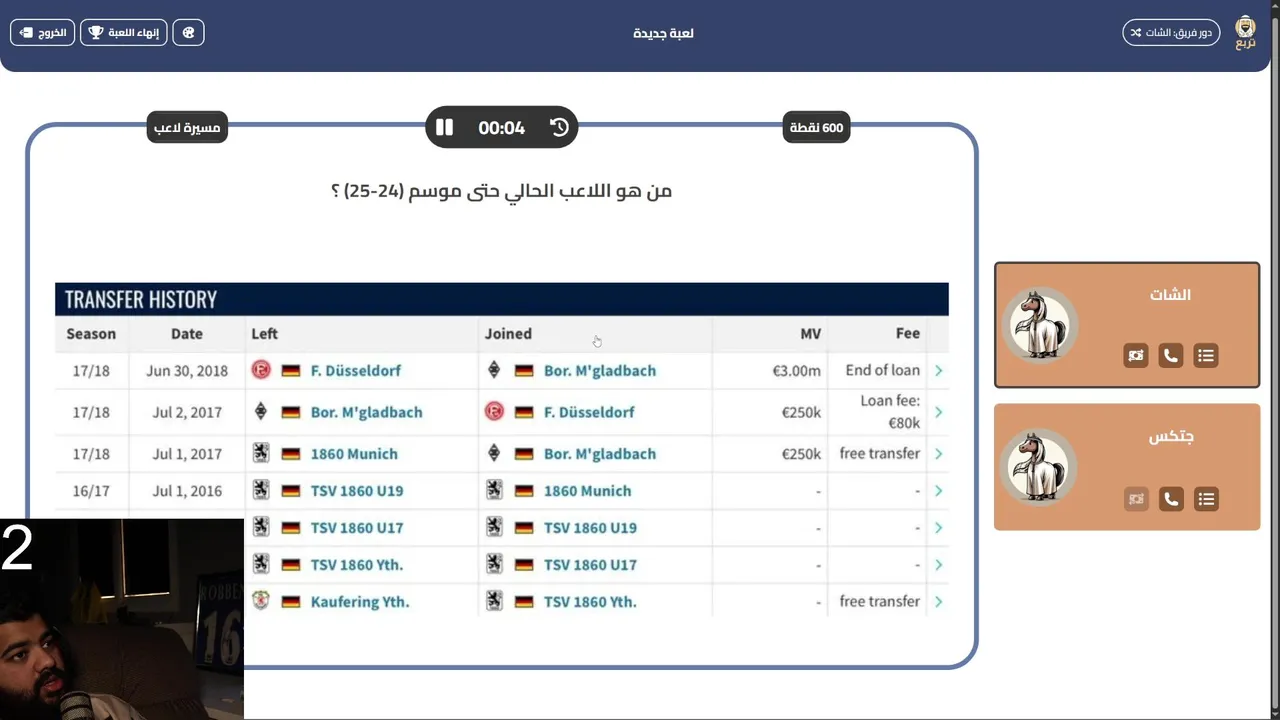This screenshot has height=720, width=1280.
Task: Click Gladbach crest in the Jun 30, 2018 row
Action: pyautogui.click(x=493, y=370)
